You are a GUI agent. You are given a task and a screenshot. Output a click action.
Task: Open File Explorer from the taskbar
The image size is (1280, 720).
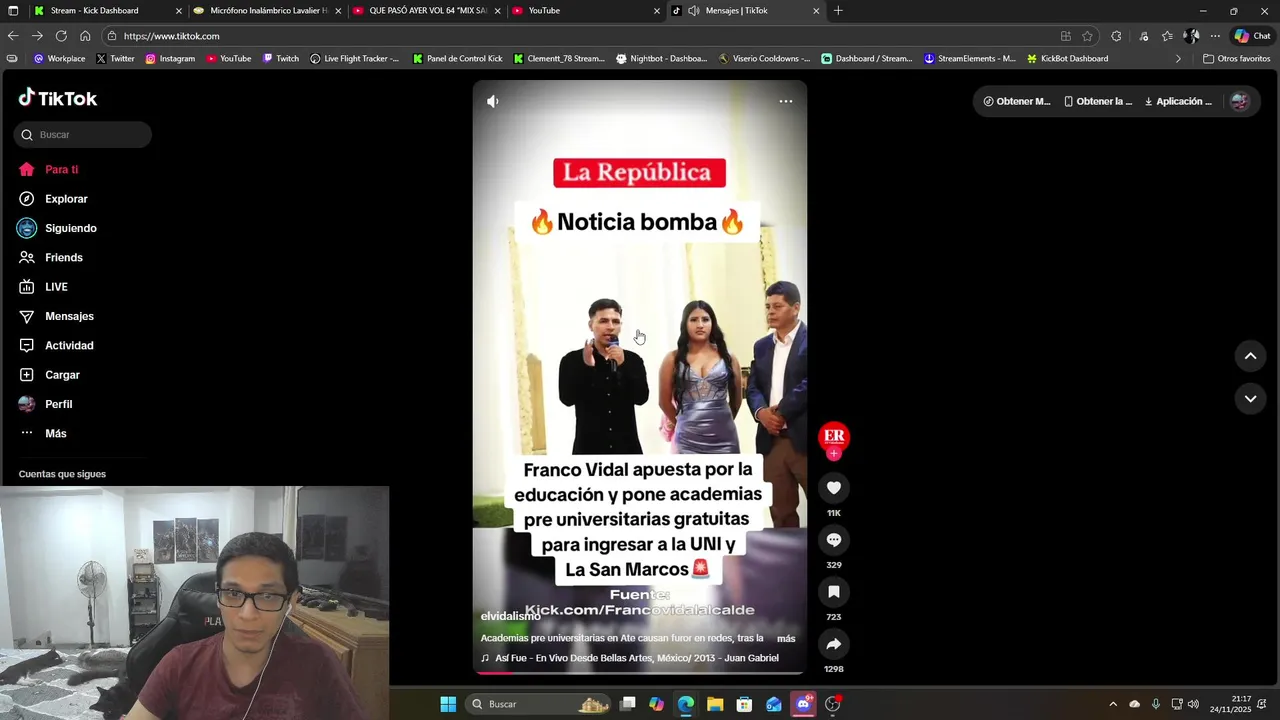(715, 704)
